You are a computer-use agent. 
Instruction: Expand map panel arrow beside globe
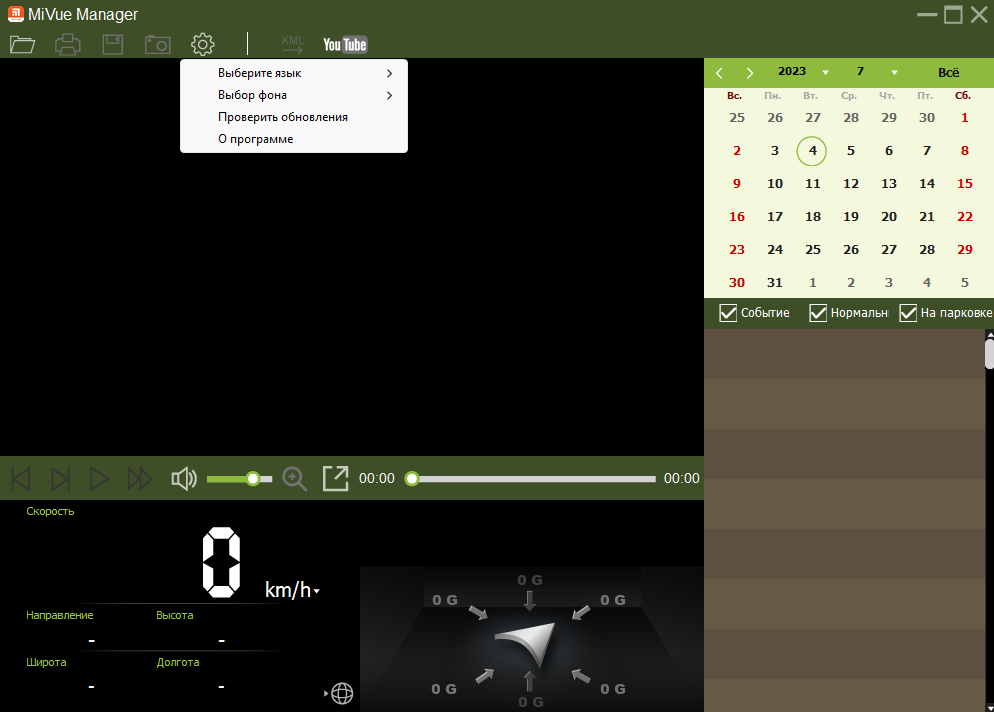326,694
